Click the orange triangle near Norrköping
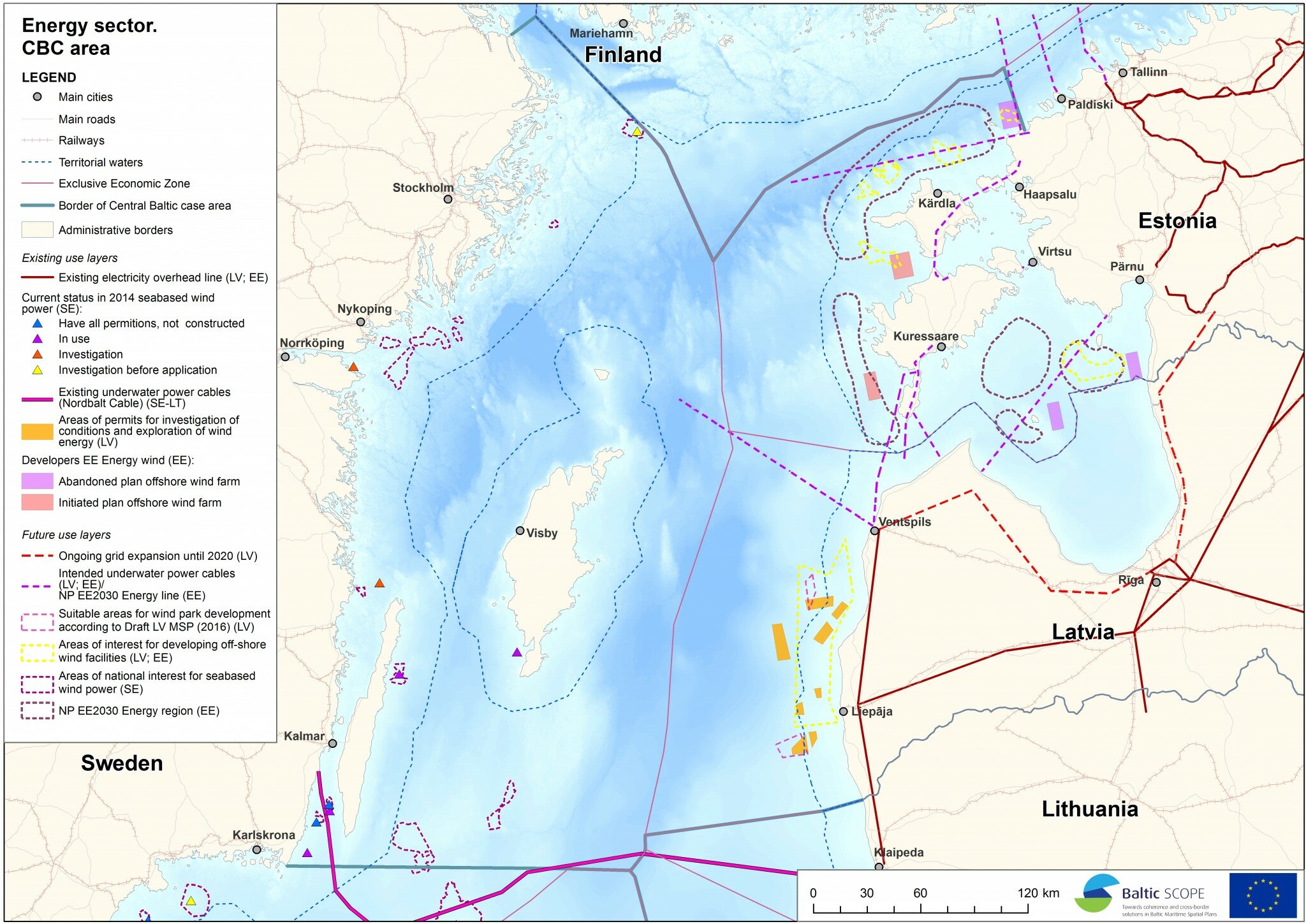 pos(353,367)
